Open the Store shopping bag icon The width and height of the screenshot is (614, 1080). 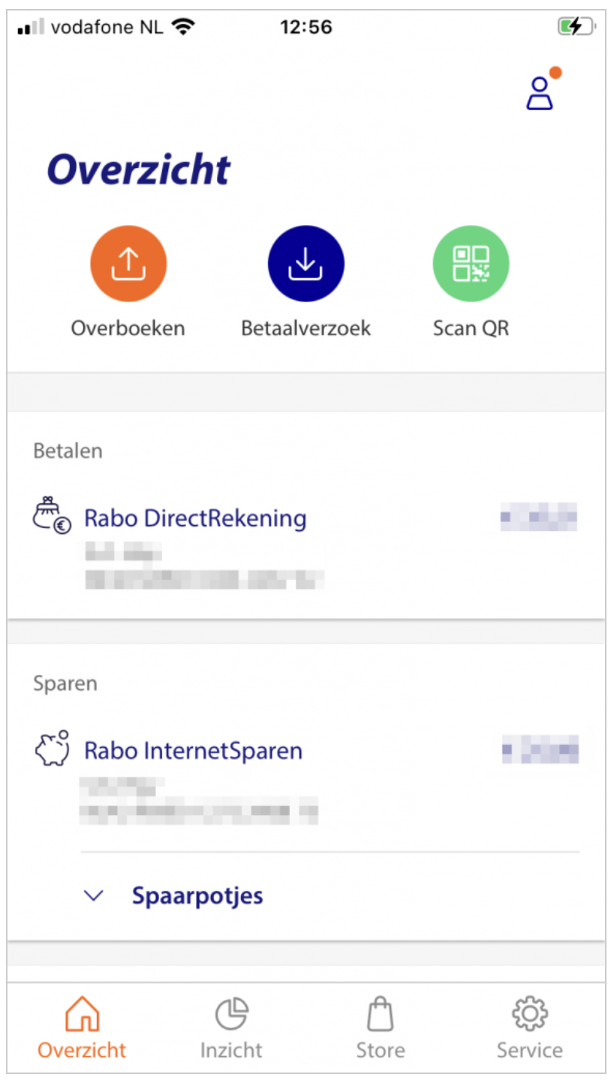coord(380,1015)
